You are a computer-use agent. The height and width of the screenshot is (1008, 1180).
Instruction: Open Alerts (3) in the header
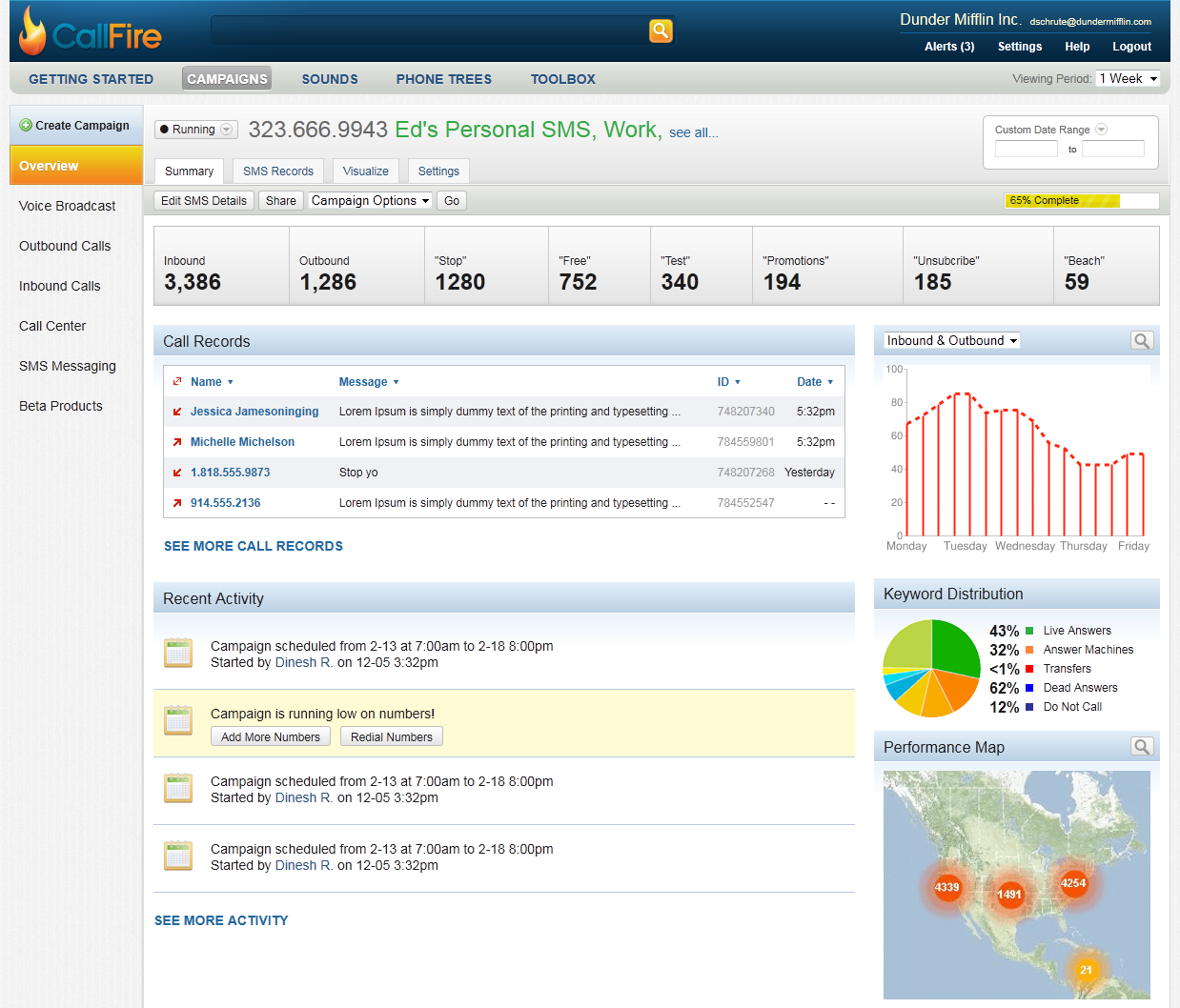[x=949, y=47]
